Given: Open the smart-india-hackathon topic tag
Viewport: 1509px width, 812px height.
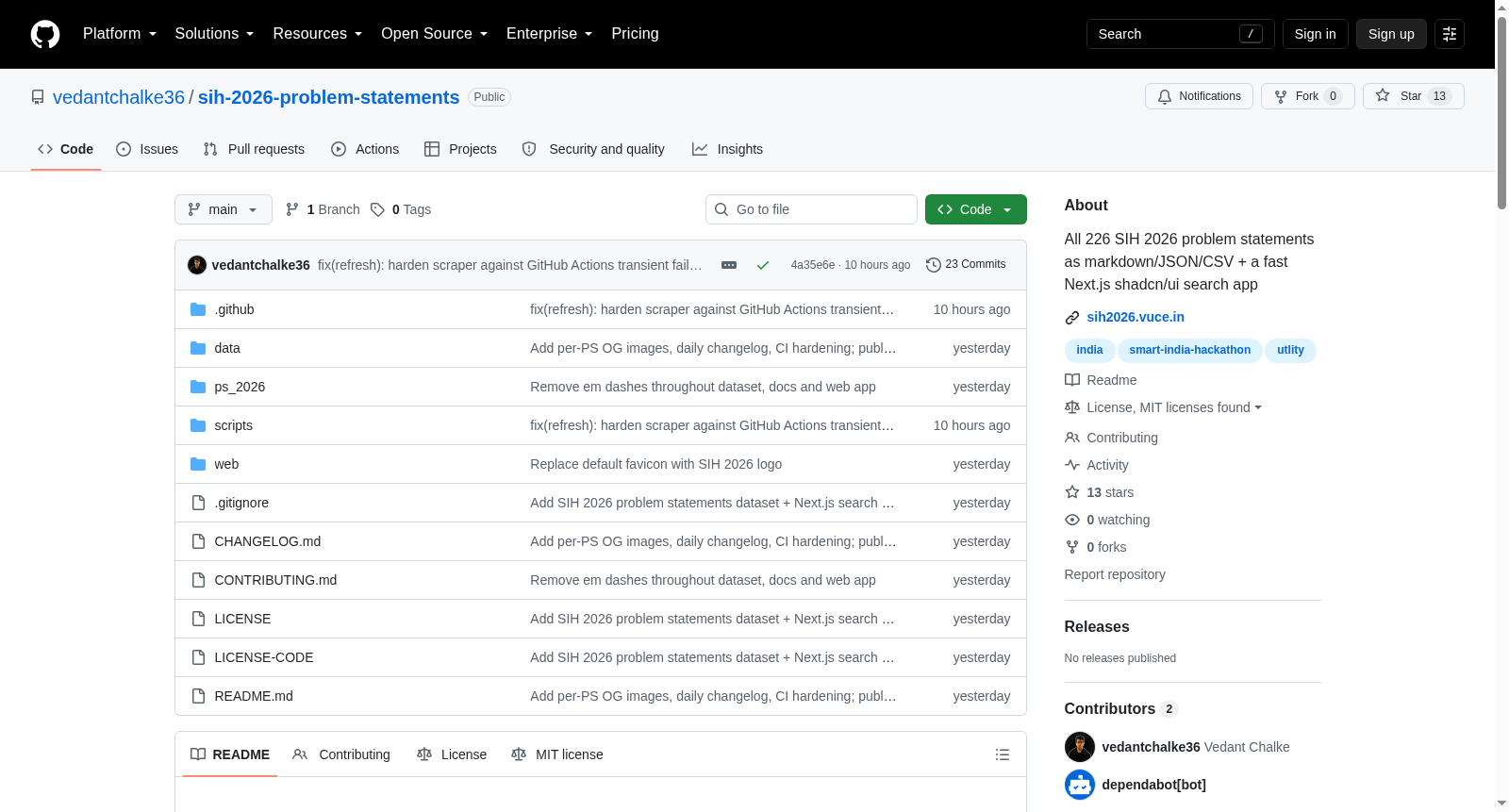Looking at the screenshot, I should 1190,350.
